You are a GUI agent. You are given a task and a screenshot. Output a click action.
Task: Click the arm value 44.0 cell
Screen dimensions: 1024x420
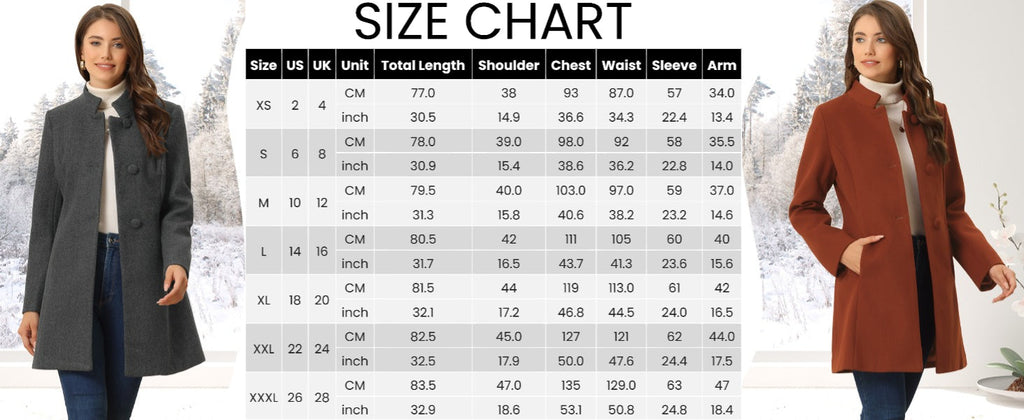click(722, 336)
